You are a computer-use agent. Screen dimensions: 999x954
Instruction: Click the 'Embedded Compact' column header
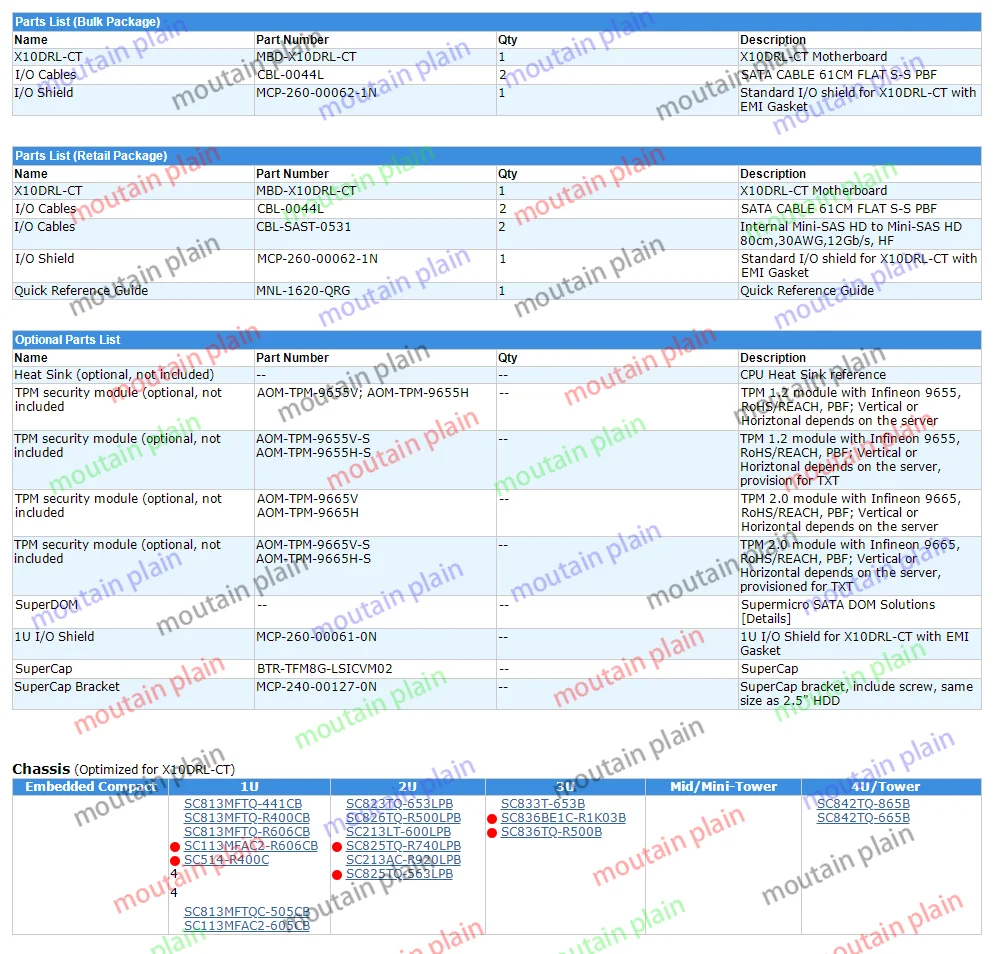[90, 786]
